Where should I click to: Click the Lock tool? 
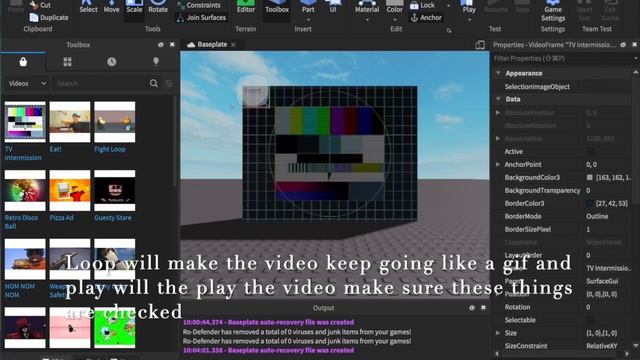click(423, 5)
